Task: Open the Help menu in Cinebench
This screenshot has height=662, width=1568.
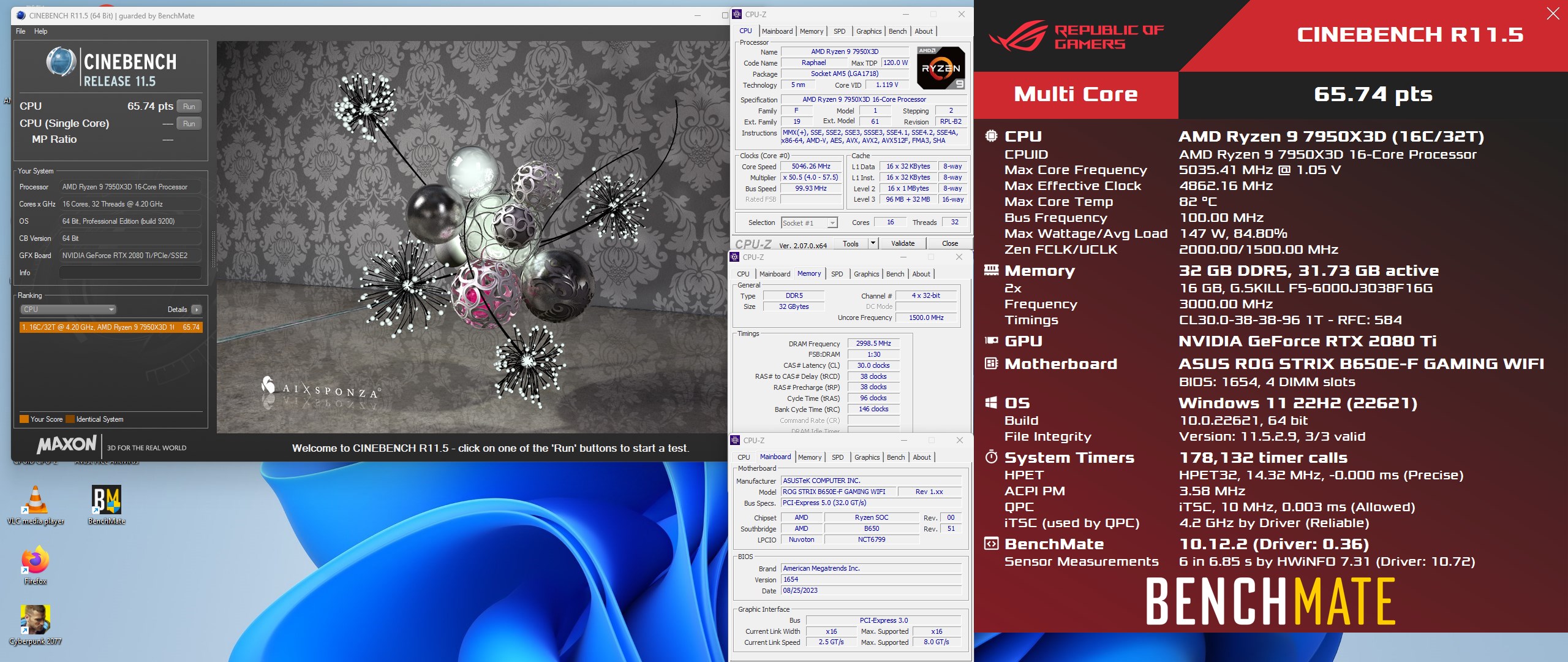Action: pos(41,31)
